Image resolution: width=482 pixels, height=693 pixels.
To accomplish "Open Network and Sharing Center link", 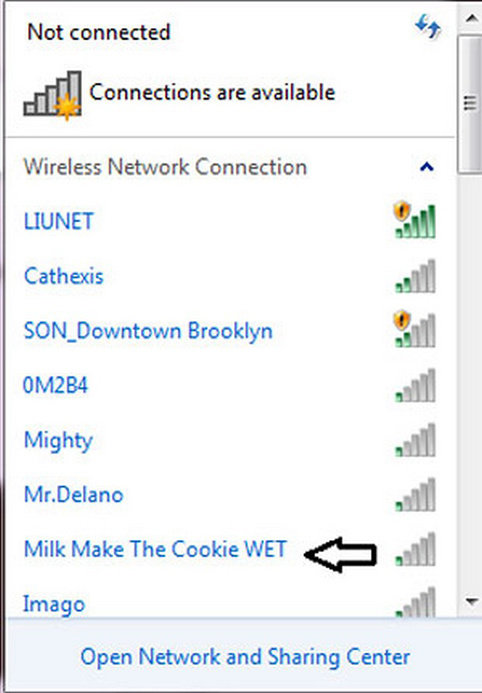I will [x=245, y=657].
